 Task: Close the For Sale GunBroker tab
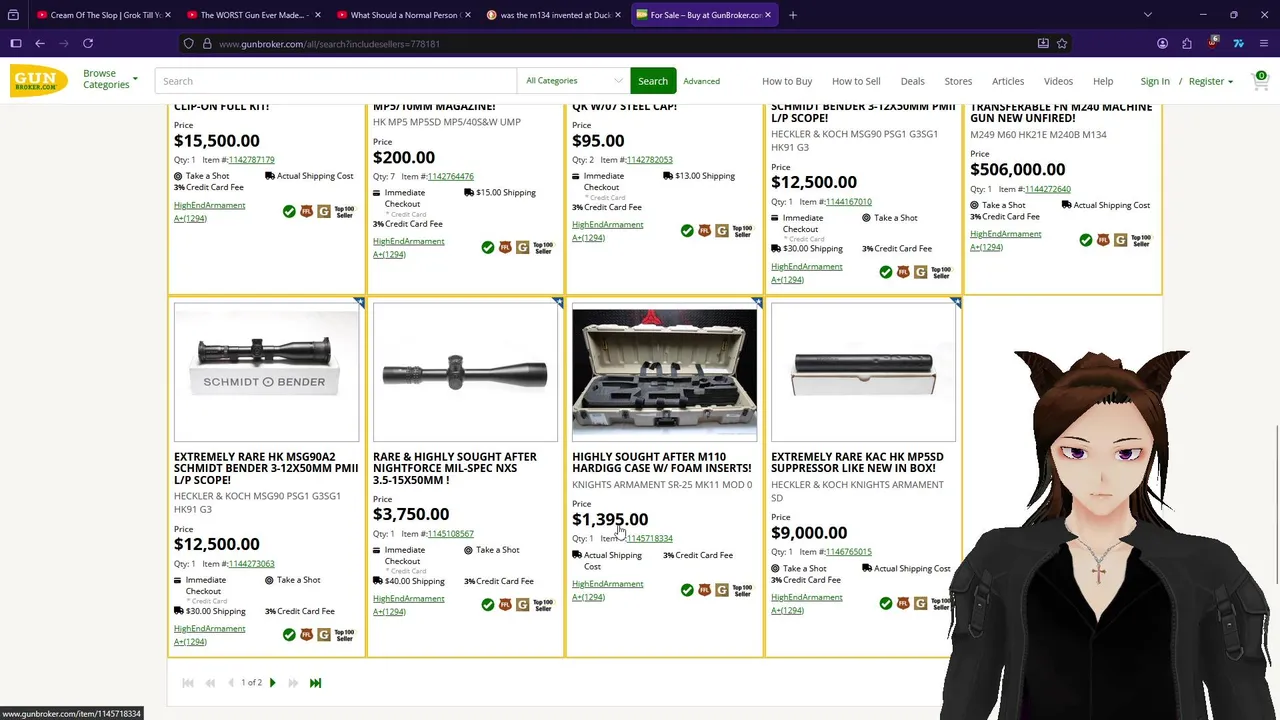(768, 15)
